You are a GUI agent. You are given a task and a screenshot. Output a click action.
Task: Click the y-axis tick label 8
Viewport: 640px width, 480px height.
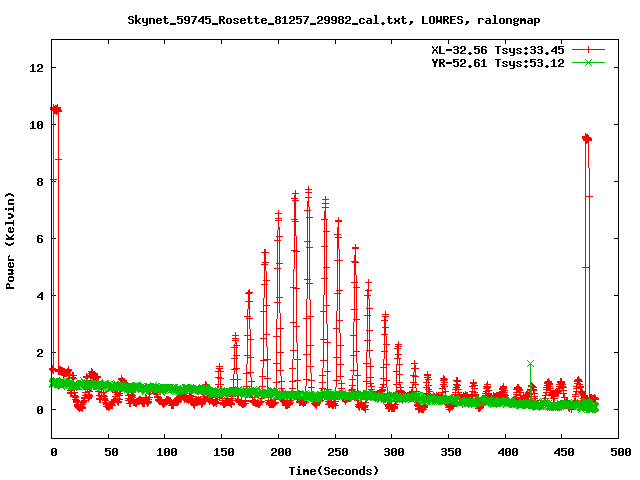[x=40, y=182]
